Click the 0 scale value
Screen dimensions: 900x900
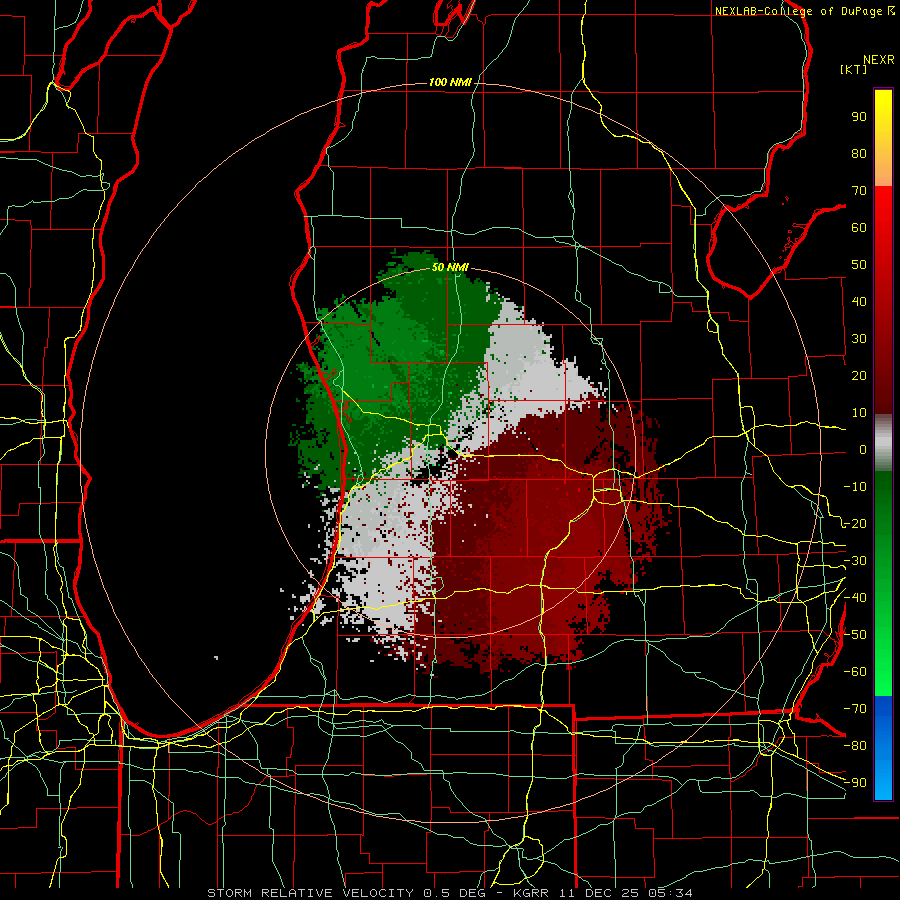coord(863,450)
